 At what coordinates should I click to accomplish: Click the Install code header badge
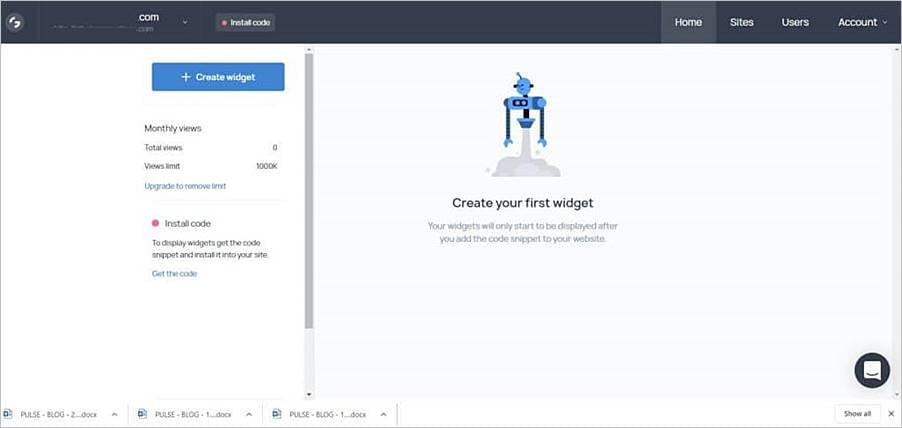tap(246, 22)
